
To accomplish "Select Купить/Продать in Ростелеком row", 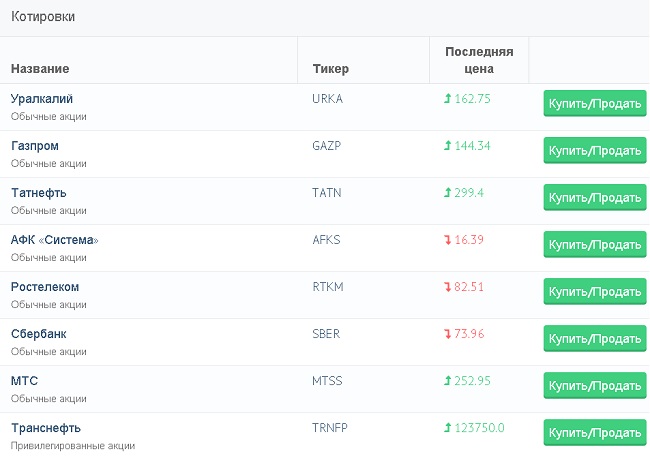I will tap(595, 291).
